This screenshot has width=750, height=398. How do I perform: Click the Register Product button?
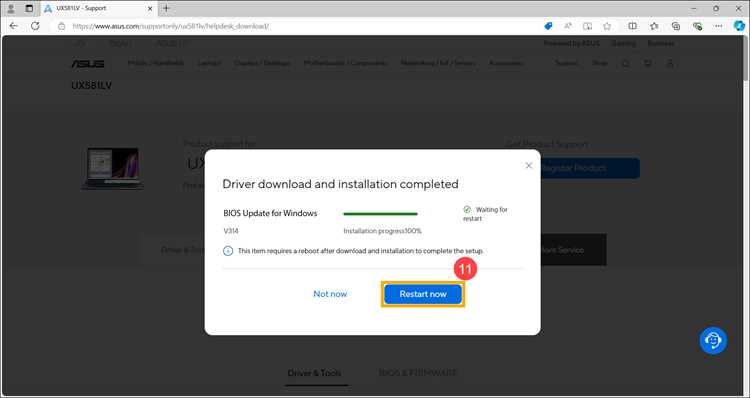pos(590,168)
